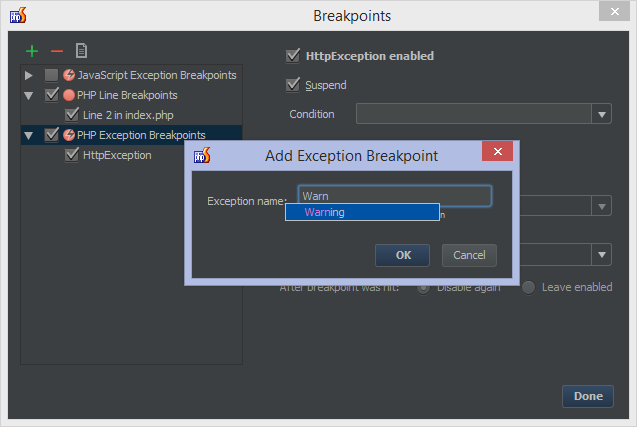The width and height of the screenshot is (637, 427).
Task: Click the red PHP Line Breakpoints circle icon
Action: [69, 95]
